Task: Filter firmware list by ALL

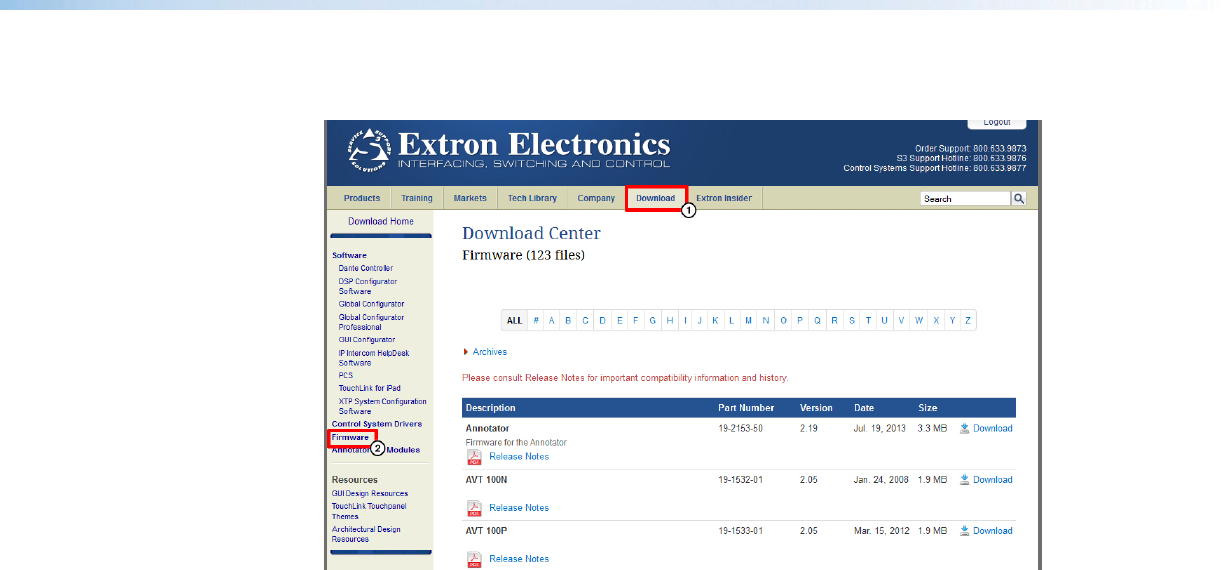Action: [514, 321]
